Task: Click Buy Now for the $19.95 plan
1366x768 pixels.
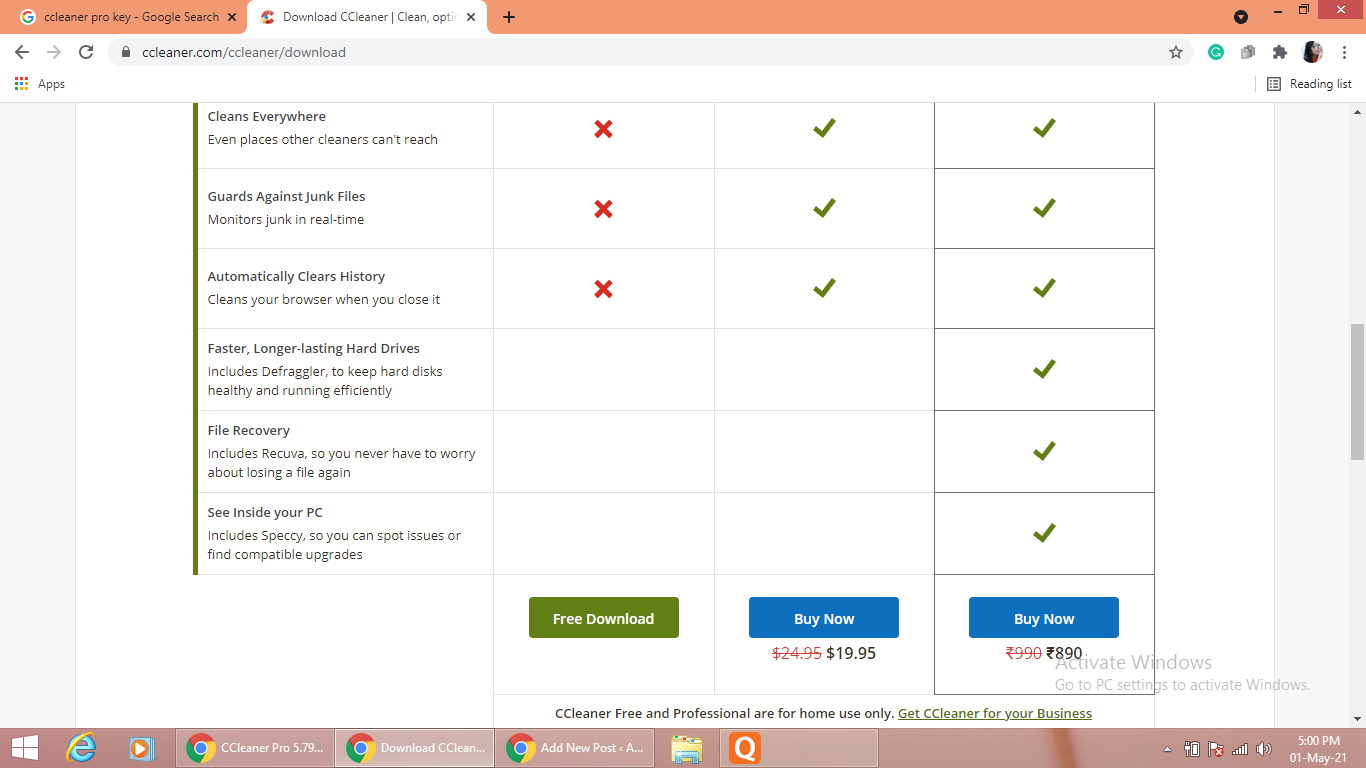Action: [824, 618]
